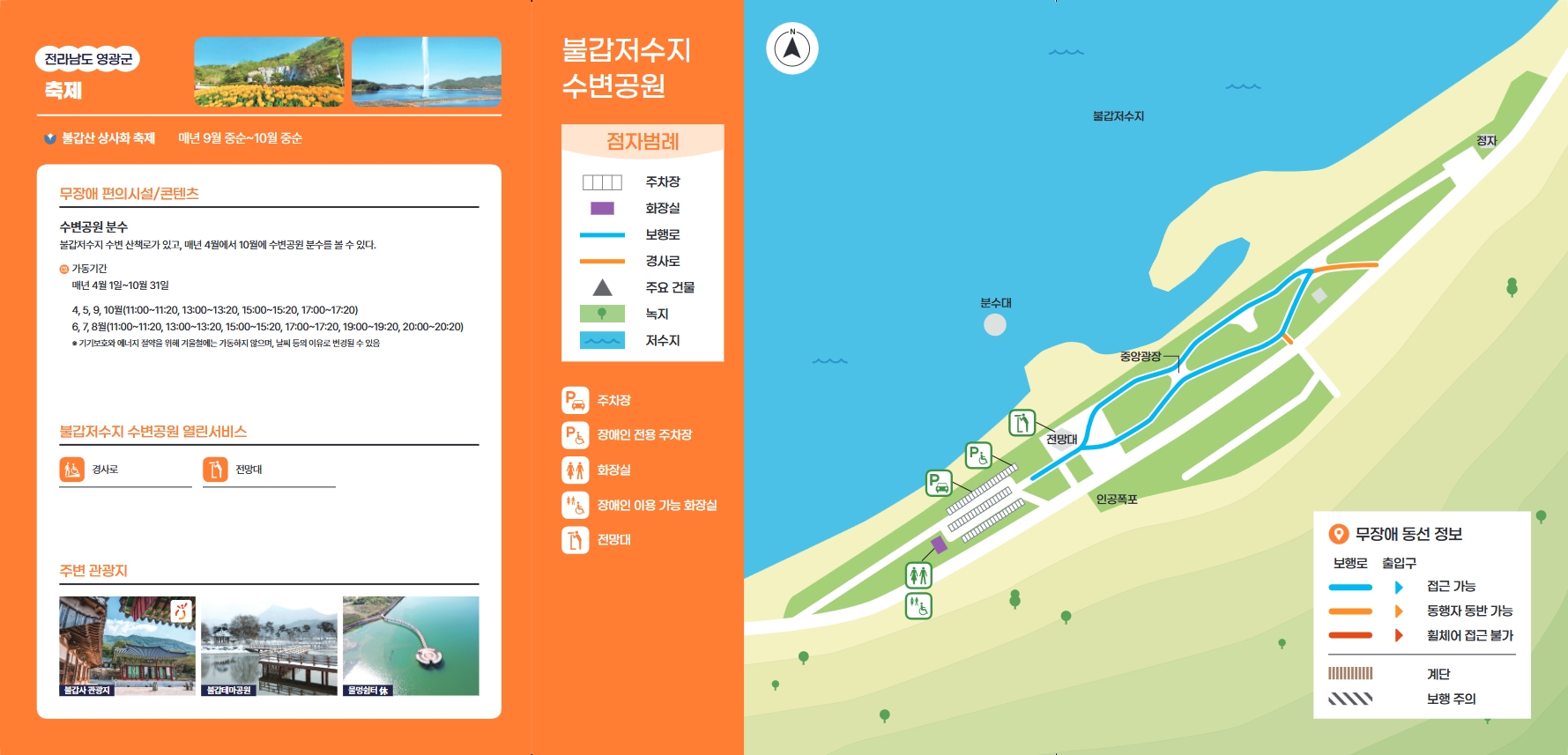Click the 계단 stairs hatch symbol

pos(1350,674)
